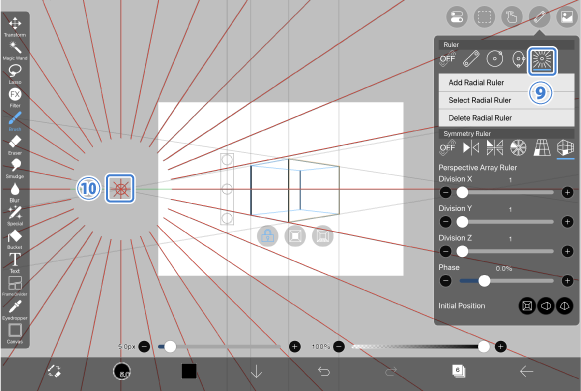This screenshot has height=391, width=581.
Task: Select the Eraser tool
Action: coord(15,145)
